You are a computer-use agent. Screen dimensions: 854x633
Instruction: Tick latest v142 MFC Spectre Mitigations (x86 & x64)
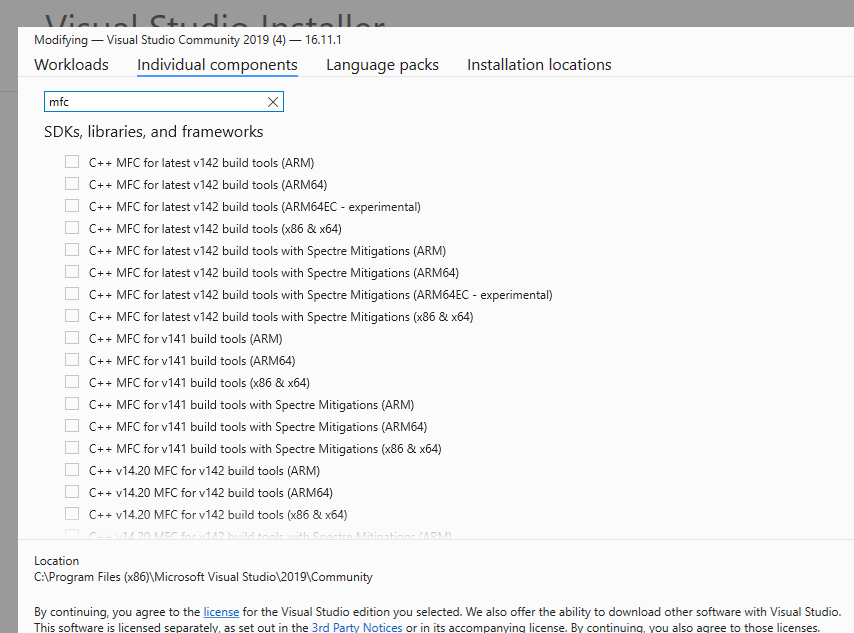click(72, 316)
